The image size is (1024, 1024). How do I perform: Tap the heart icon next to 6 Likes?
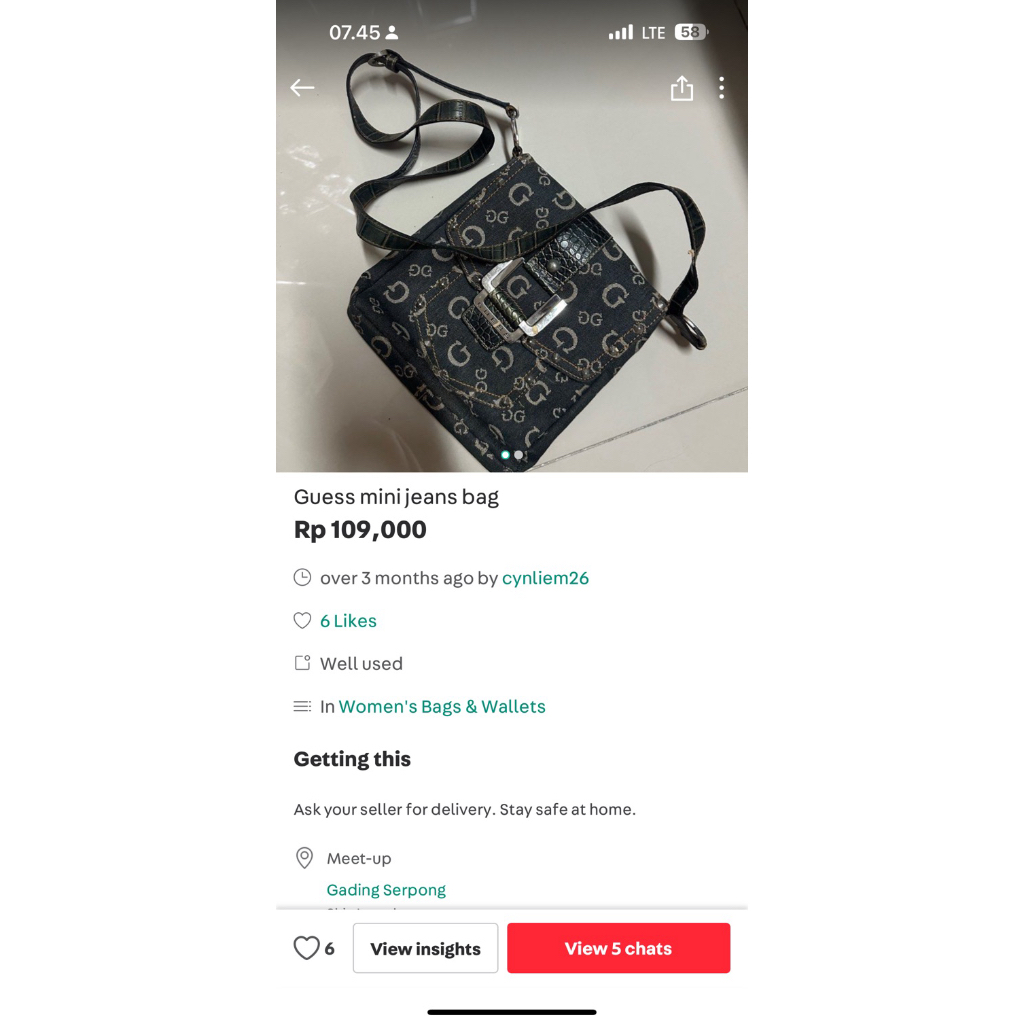[302, 620]
